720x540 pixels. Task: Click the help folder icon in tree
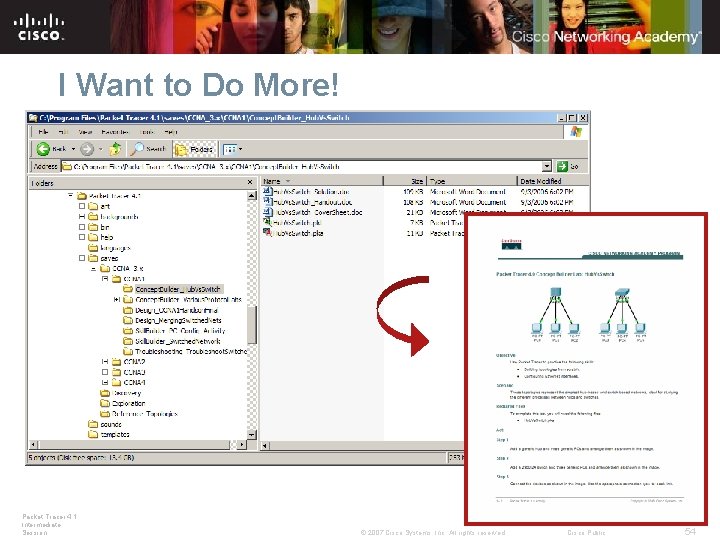(x=93, y=237)
